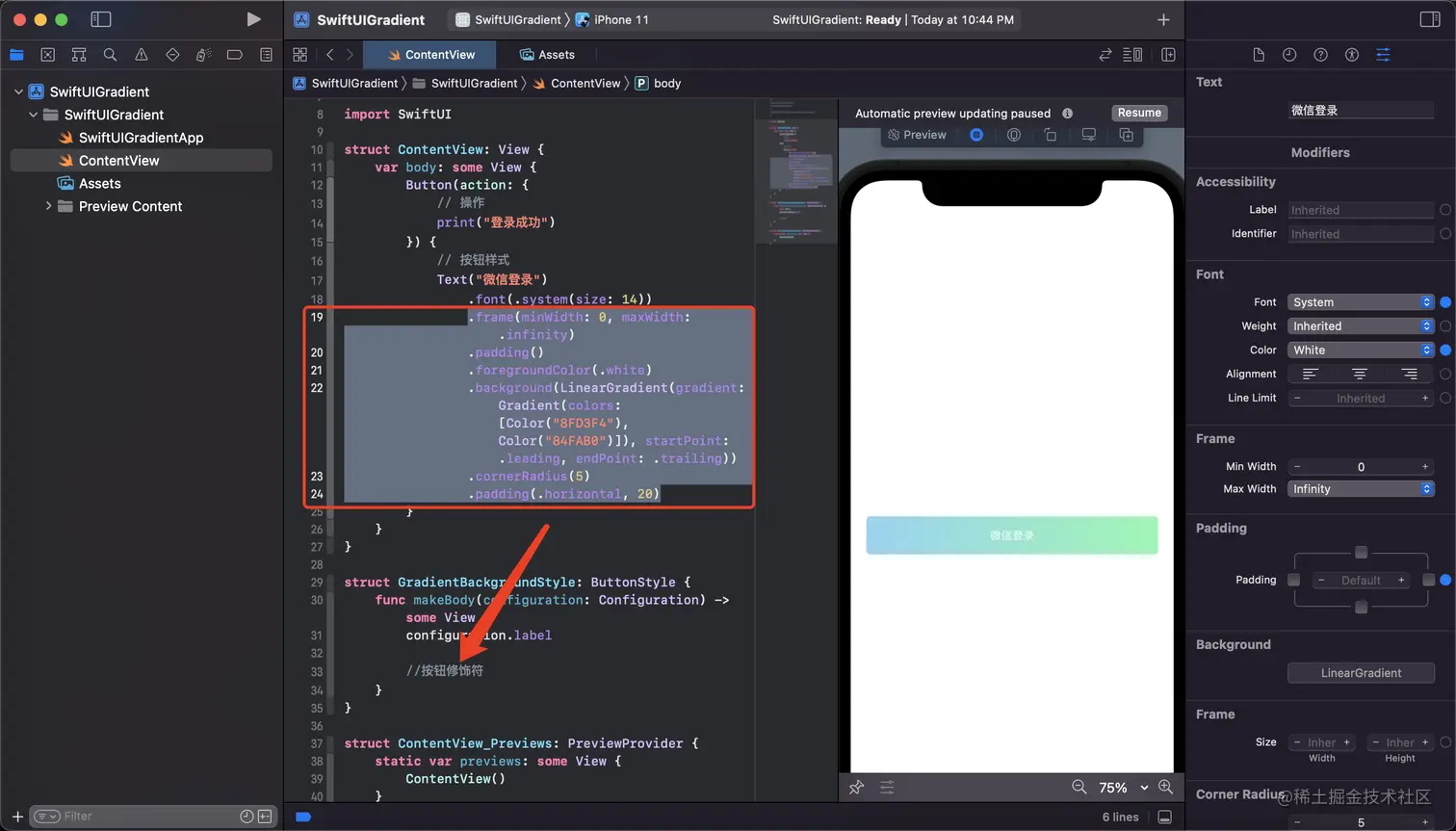Open preview zoom percentage dropdown
The height and width of the screenshot is (831, 1456).
(1123, 788)
